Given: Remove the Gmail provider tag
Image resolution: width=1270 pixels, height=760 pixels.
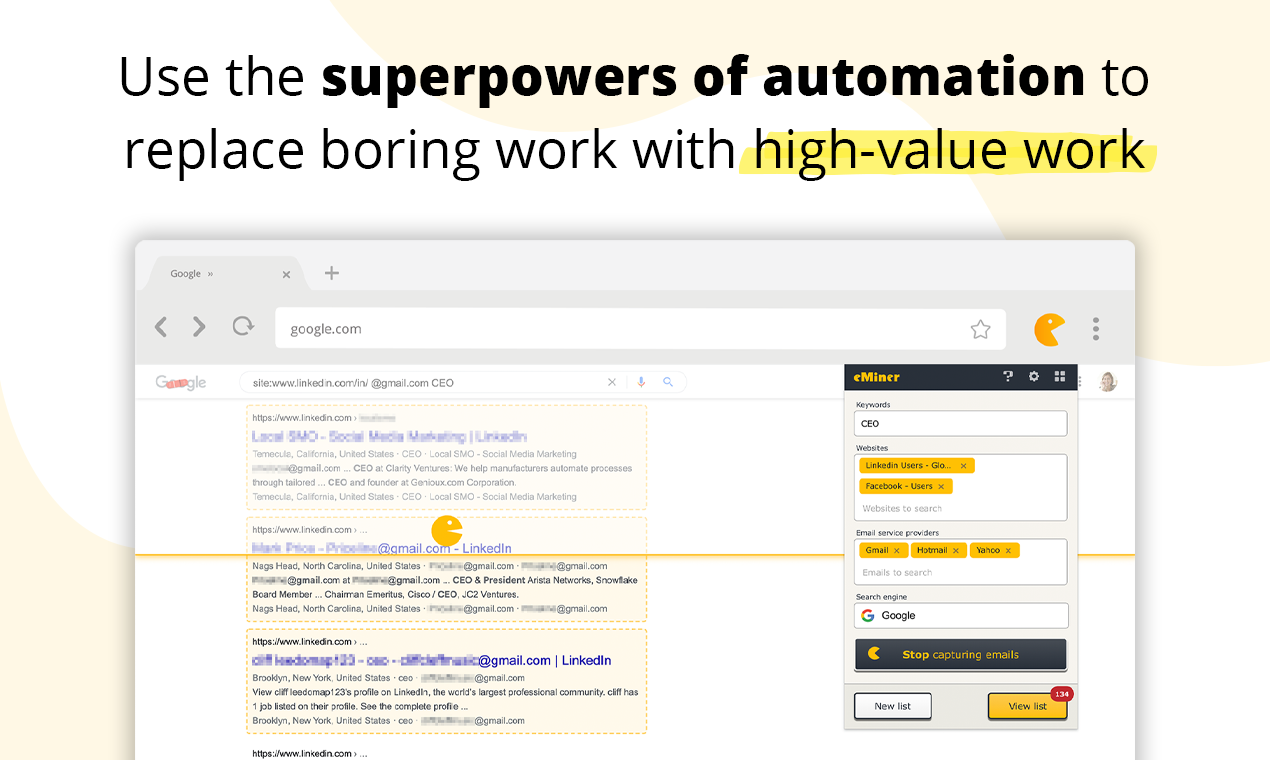Looking at the screenshot, I should [x=896, y=551].
